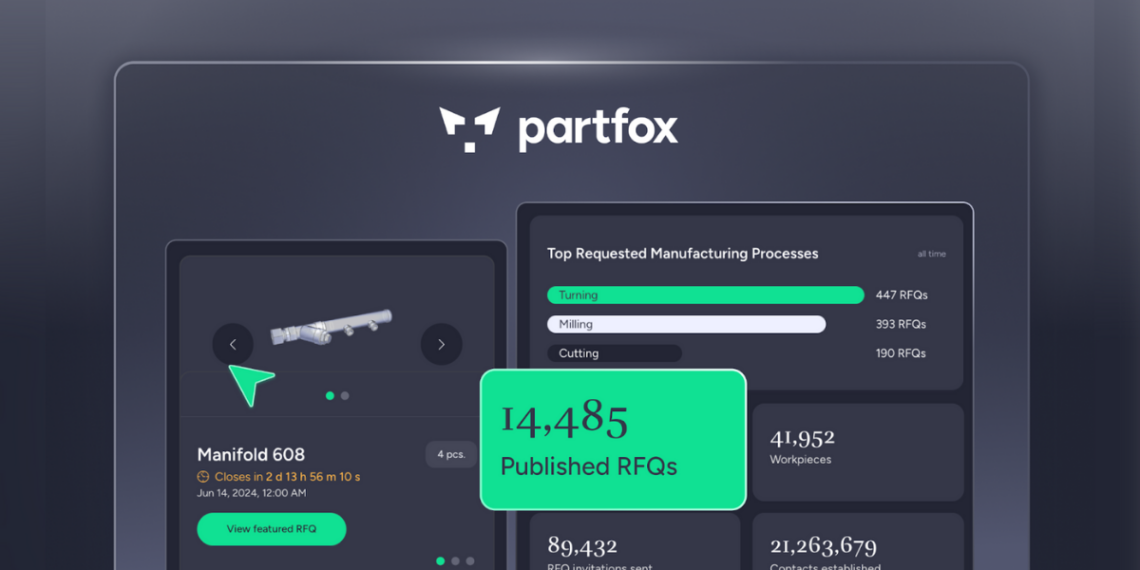The width and height of the screenshot is (1140, 570).
Task: Click the Jun 14, 2024, 12:00 AM date
Action: click(x=252, y=493)
